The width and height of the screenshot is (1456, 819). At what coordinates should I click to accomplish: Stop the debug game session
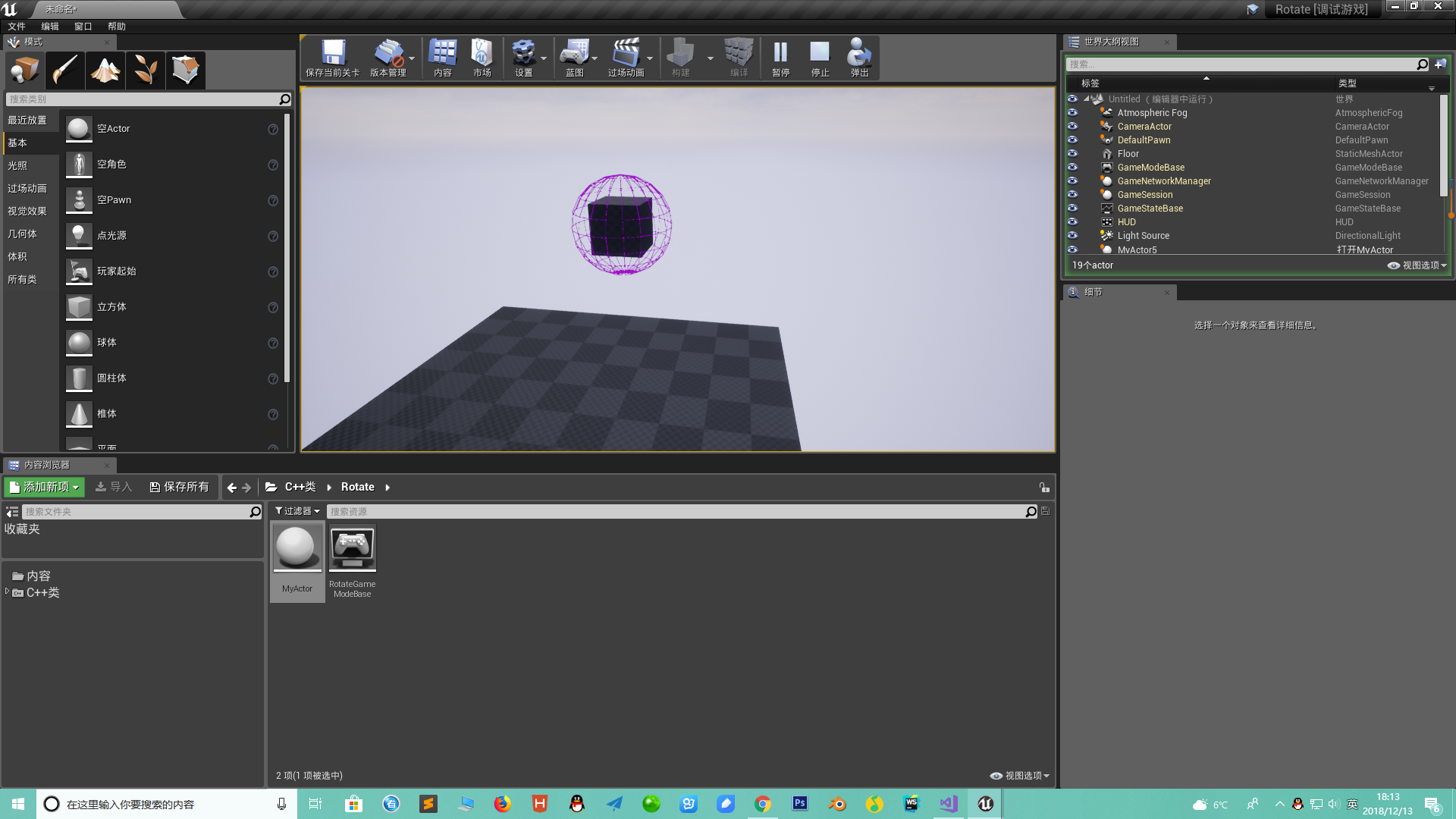tap(819, 57)
